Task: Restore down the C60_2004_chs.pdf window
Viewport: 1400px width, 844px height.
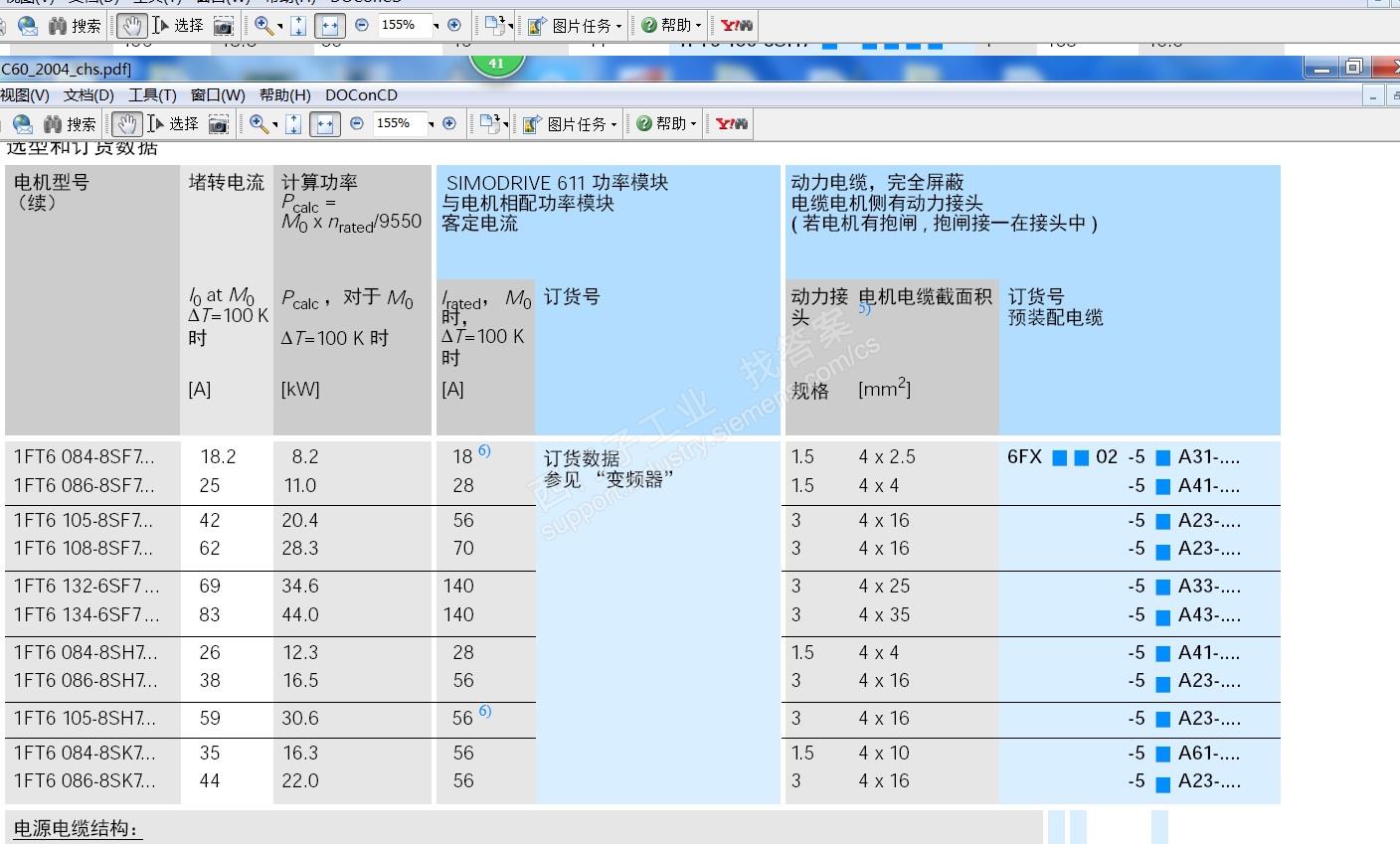Action: point(1353,68)
